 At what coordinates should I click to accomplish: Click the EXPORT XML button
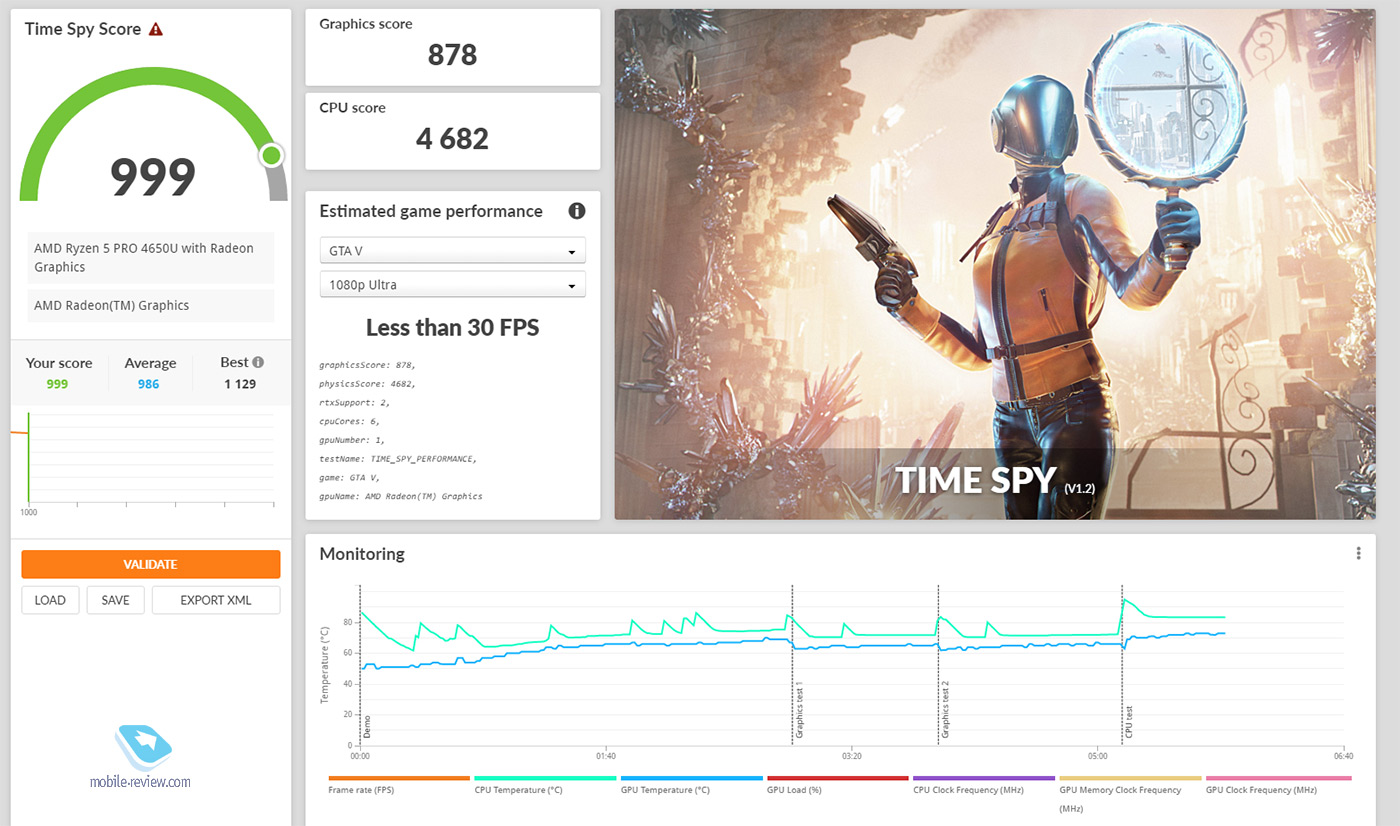point(216,600)
